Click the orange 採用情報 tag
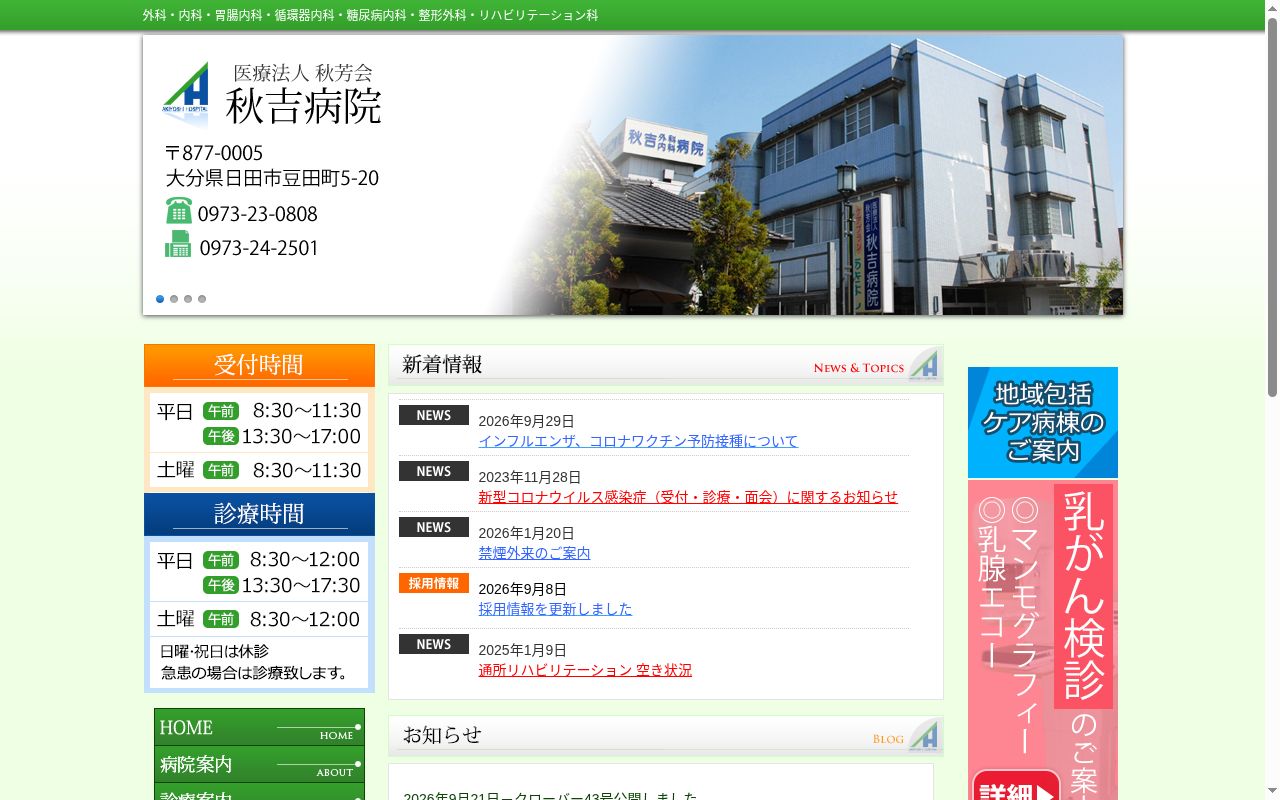The image size is (1280, 800). [x=434, y=583]
